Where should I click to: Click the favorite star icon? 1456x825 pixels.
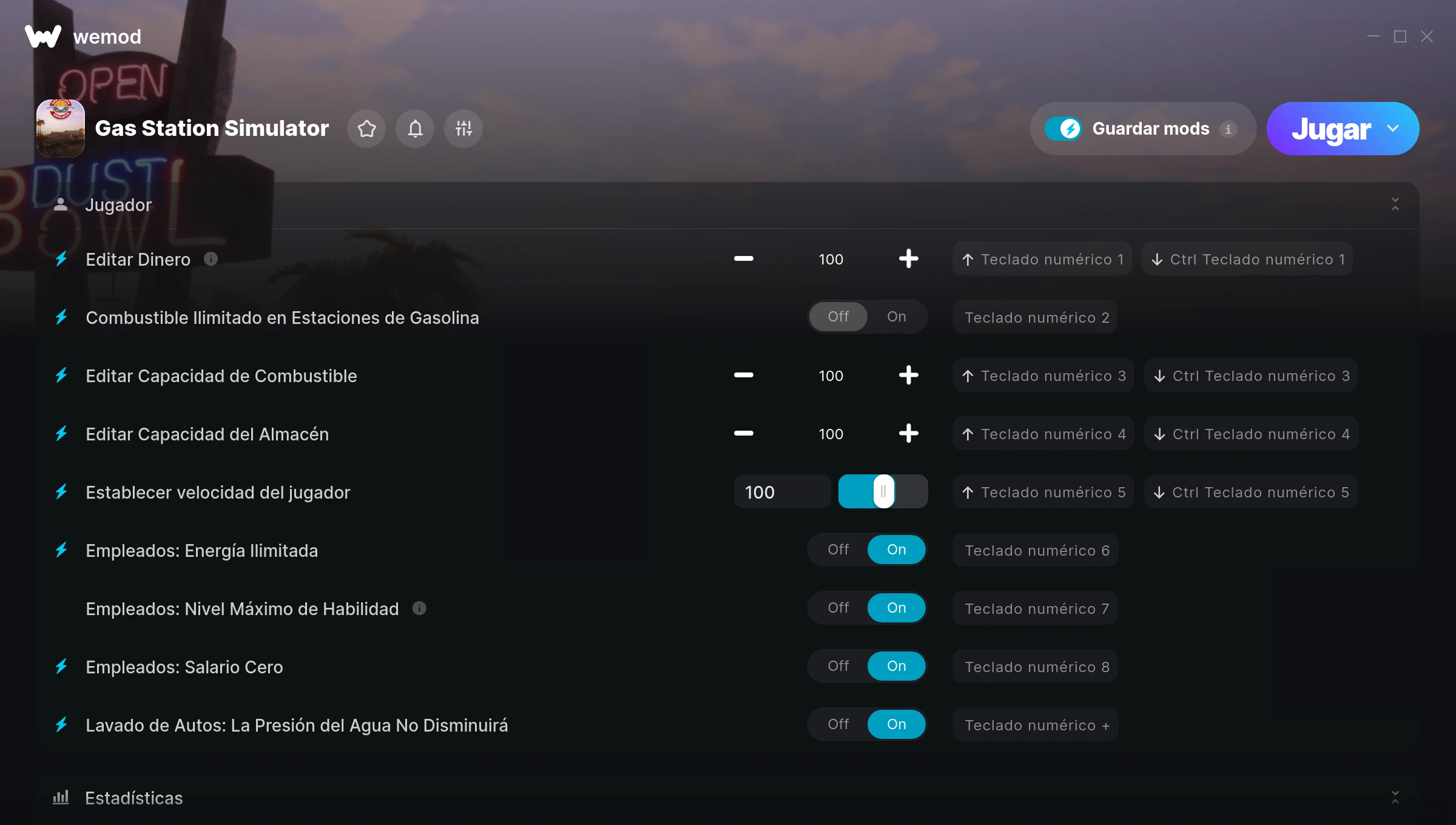366,129
